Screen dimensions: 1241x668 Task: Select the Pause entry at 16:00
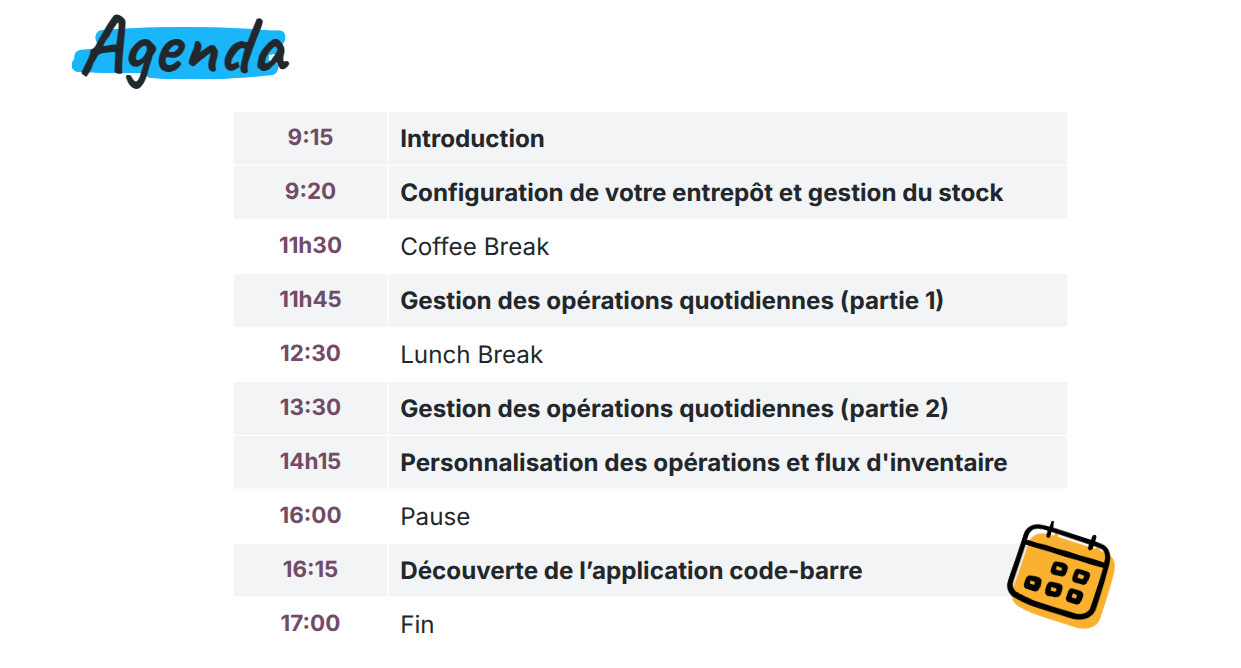(435, 517)
